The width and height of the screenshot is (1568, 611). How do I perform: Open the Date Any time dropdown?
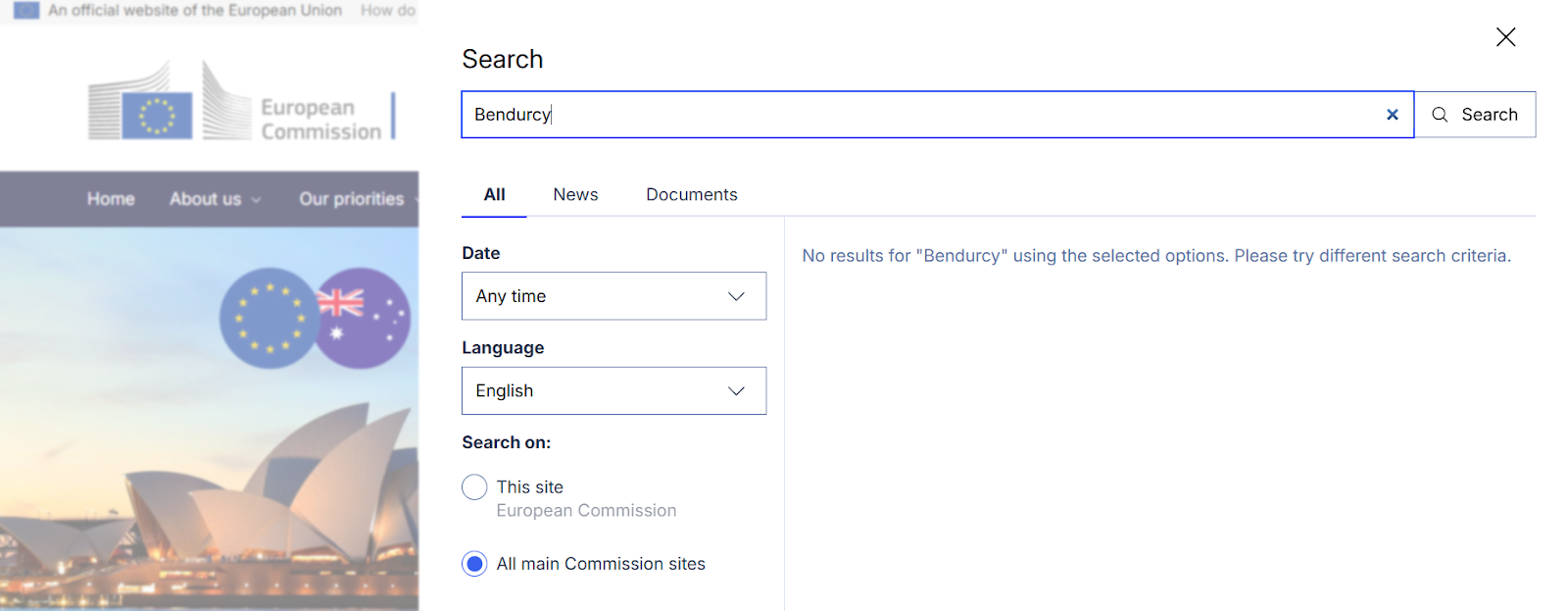(x=613, y=296)
